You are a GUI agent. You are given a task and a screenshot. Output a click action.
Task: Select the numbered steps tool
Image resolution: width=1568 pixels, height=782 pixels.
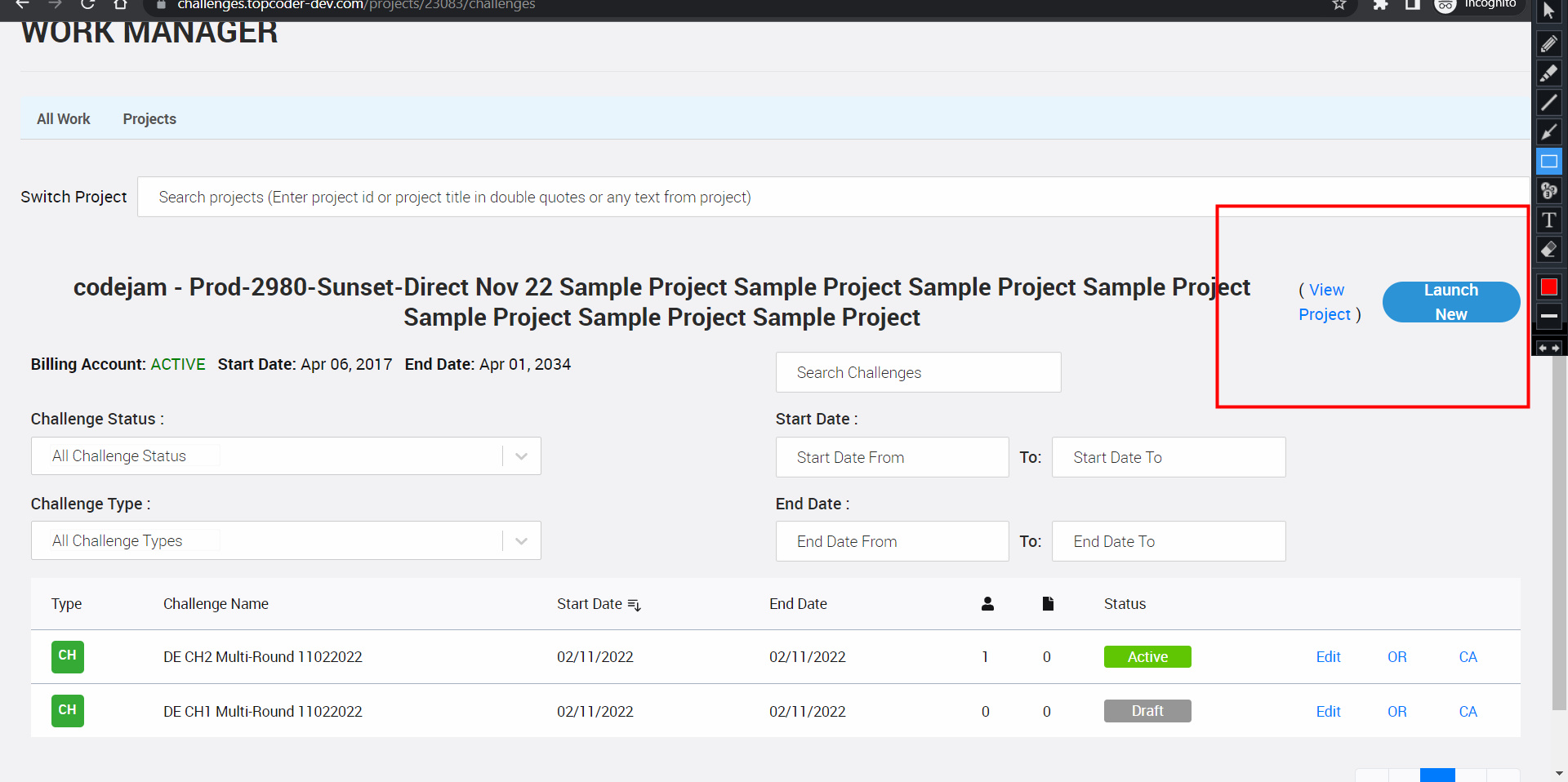(x=1549, y=190)
